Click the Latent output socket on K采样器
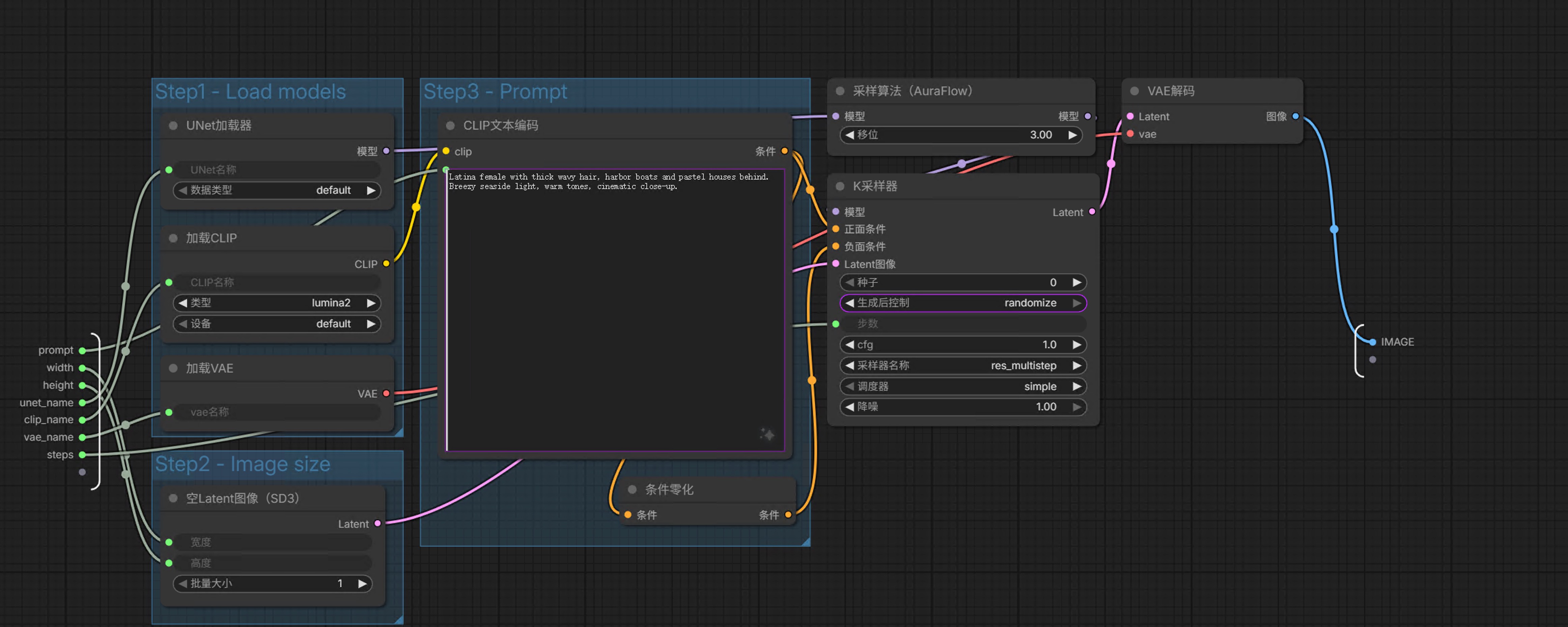Viewport: 1568px width, 627px height. 1092,212
